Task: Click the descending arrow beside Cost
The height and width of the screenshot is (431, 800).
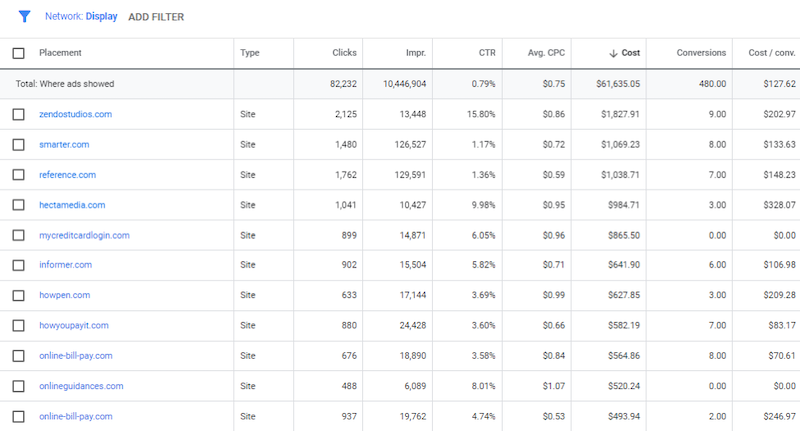Action: point(613,53)
